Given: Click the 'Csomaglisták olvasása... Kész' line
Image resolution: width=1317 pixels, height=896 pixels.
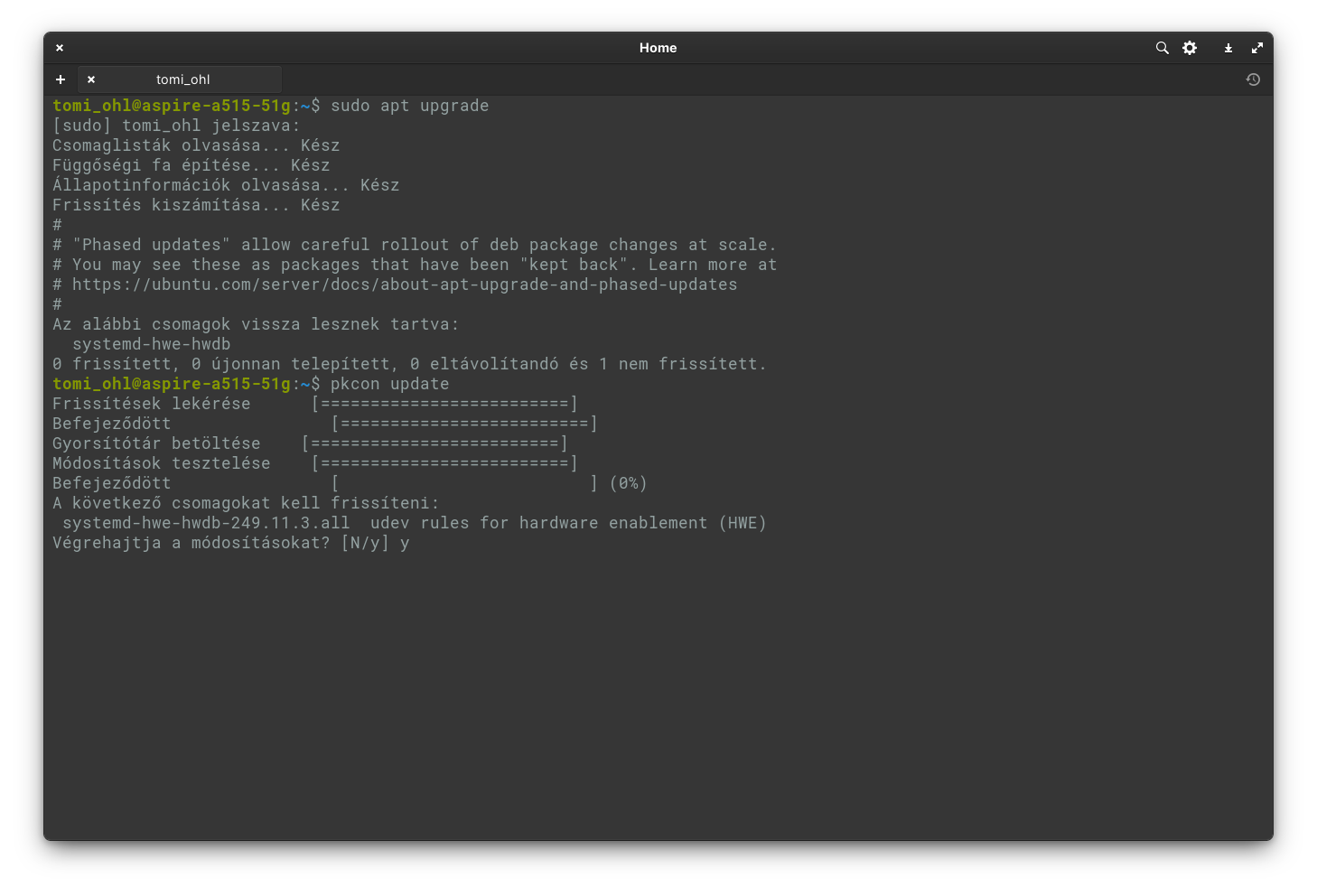Looking at the screenshot, I should [x=196, y=145].
